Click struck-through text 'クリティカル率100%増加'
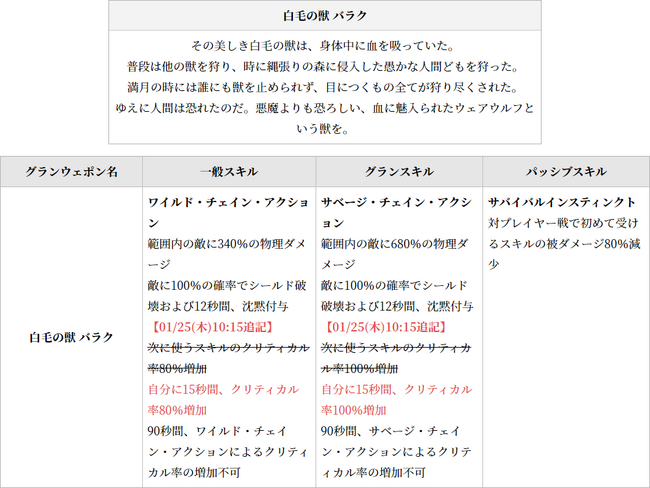This screenshot has height=488, width=650. [396, 358]
